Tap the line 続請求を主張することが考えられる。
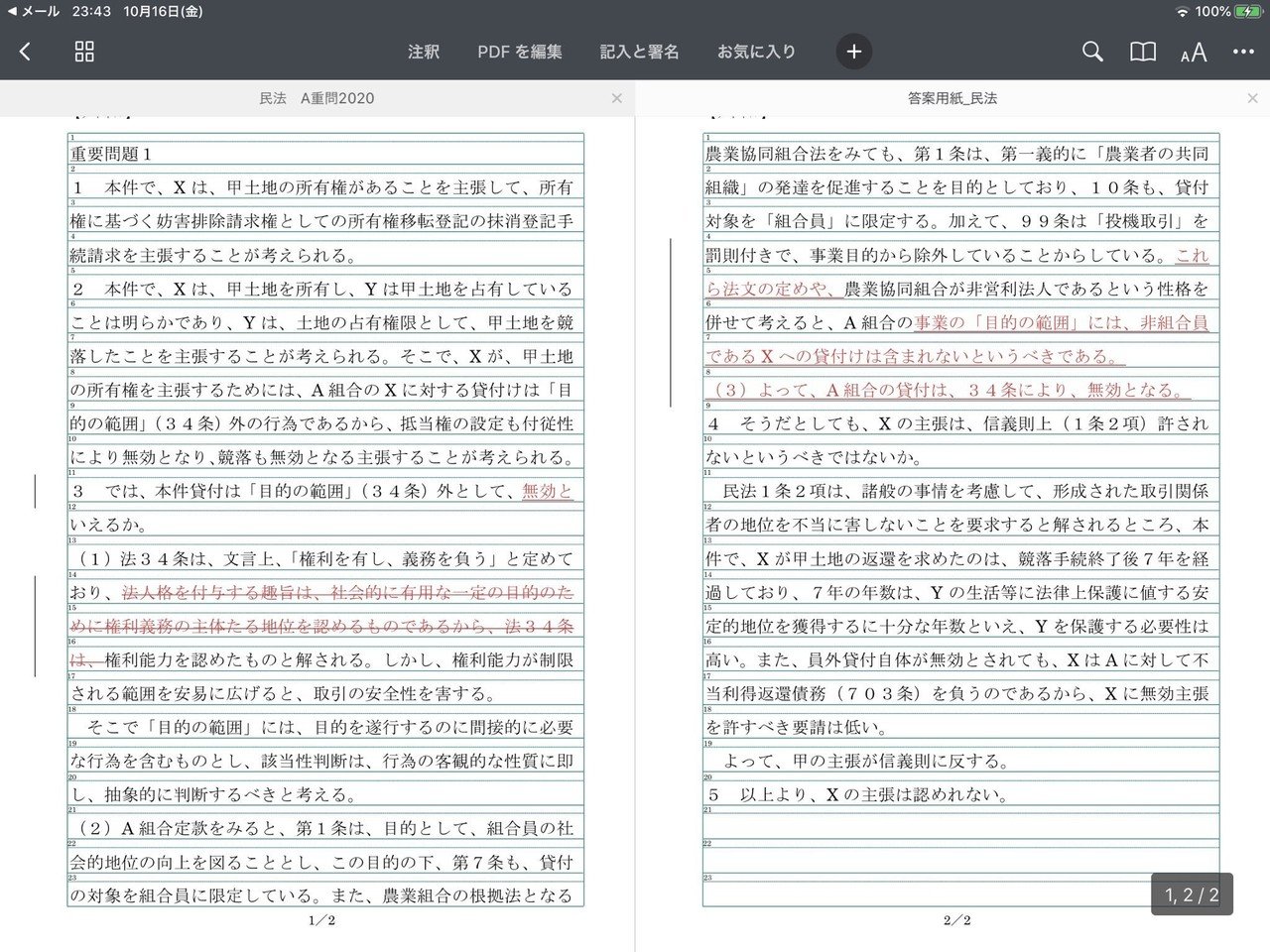 click(213, 255)
